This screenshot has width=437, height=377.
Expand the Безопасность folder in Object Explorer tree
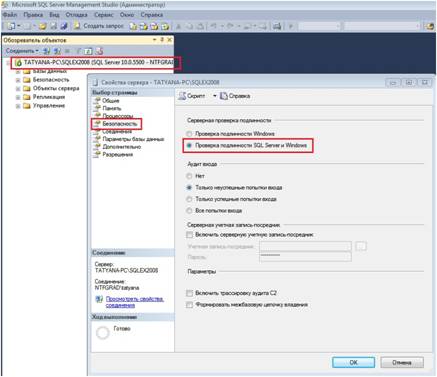(18, 80)
